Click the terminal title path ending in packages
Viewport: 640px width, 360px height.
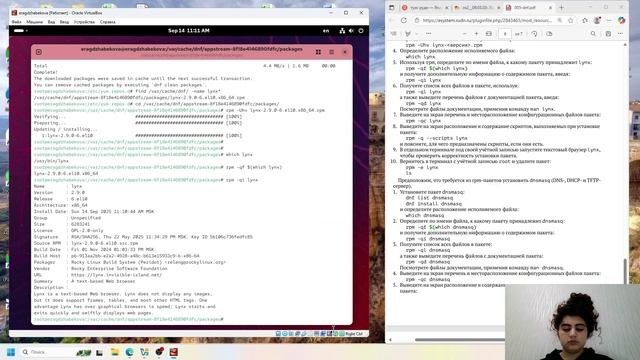[x=191, y=49]
